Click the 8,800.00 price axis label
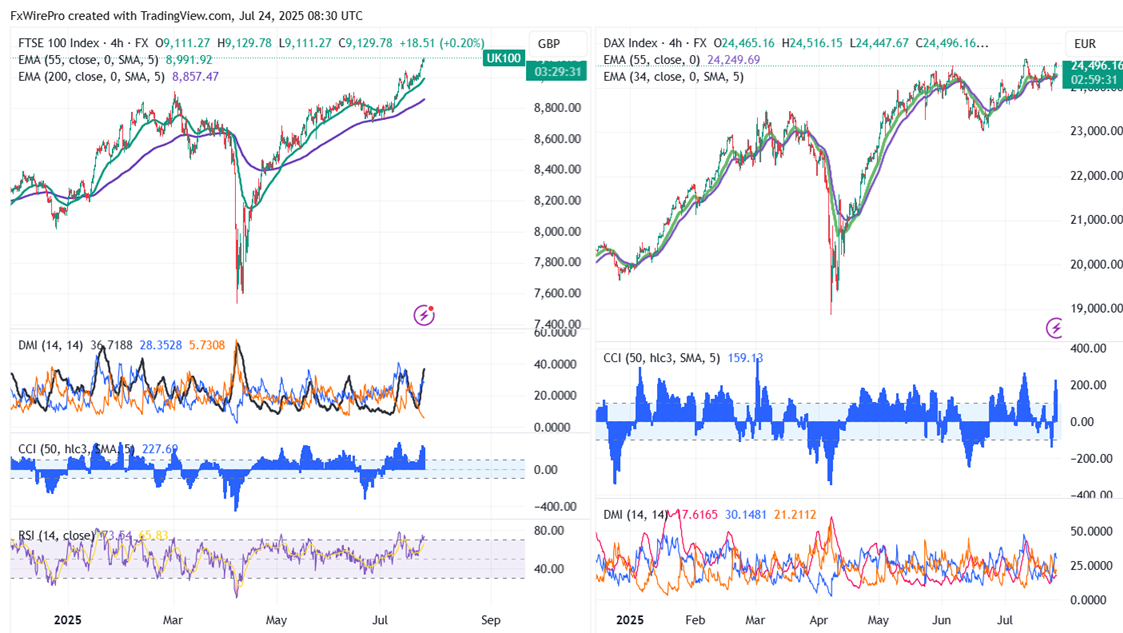Screen dimensions: 1123x633 557,107
